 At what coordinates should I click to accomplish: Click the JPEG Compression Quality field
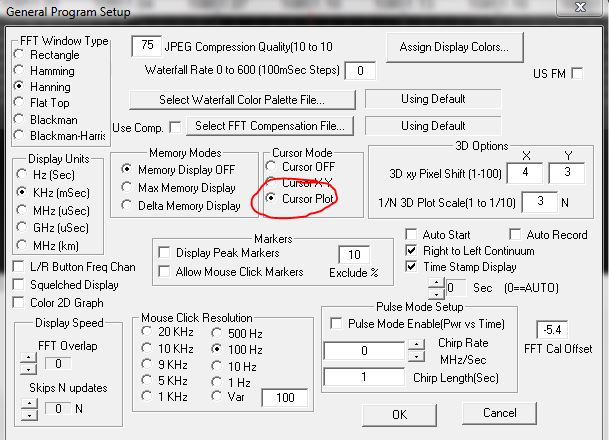coord(147,45)
